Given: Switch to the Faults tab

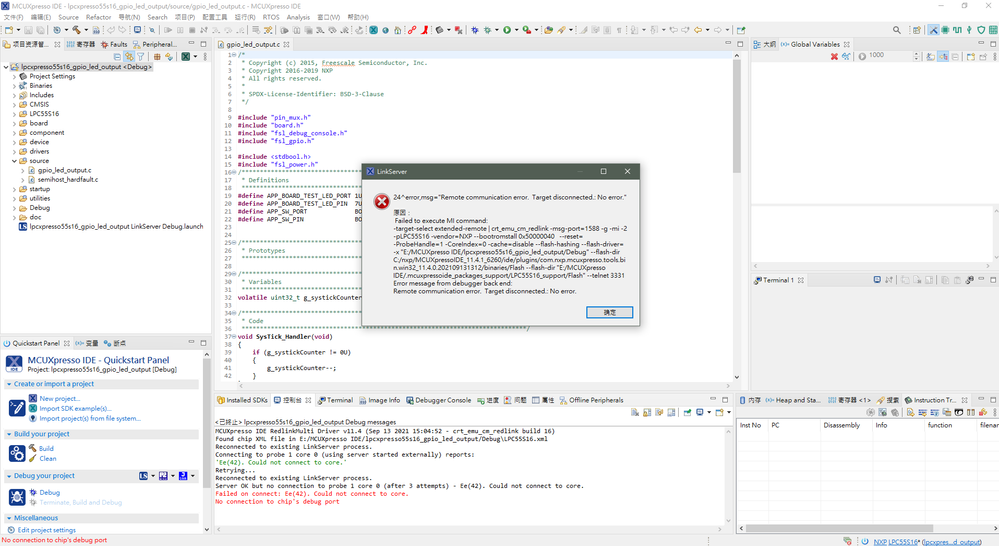Looking at the screenshot, I should (x=113, y=45).
